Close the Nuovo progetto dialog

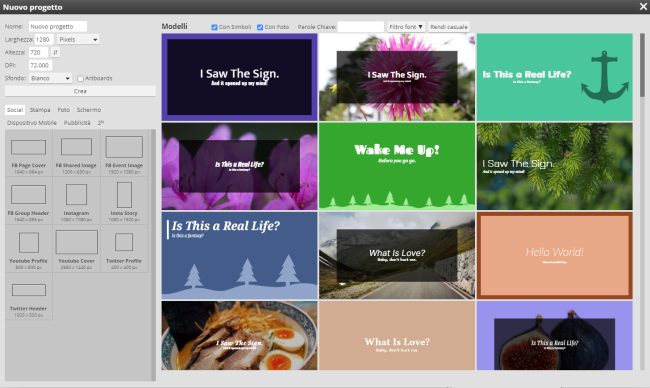click(643, 7)
